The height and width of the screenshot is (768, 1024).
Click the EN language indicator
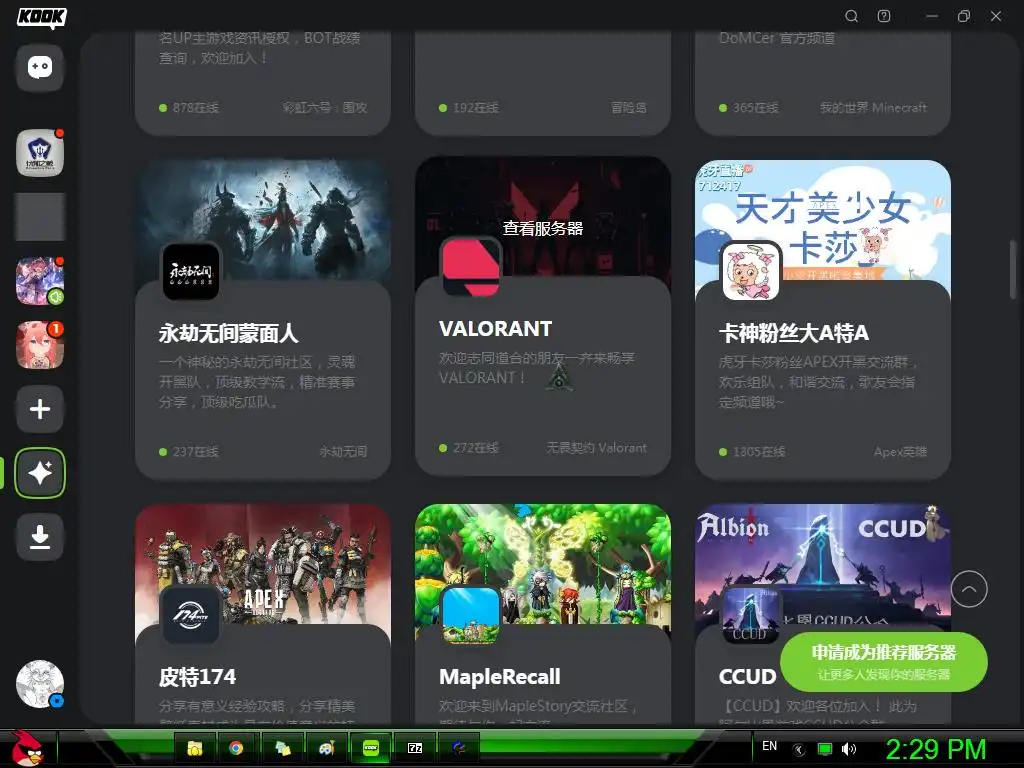[x=769, y=746]
